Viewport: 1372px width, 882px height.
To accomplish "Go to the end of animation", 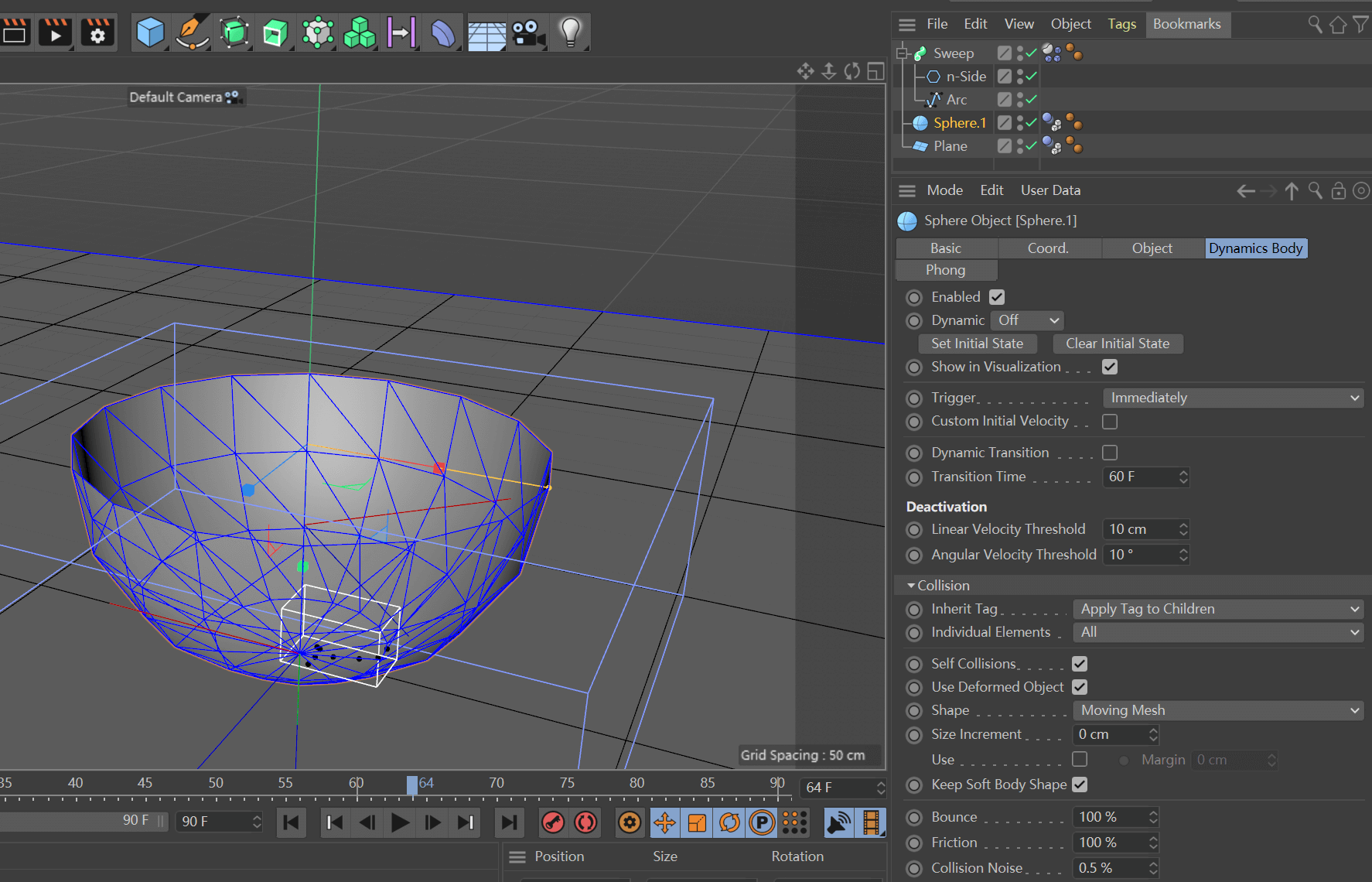I will 509,822.
